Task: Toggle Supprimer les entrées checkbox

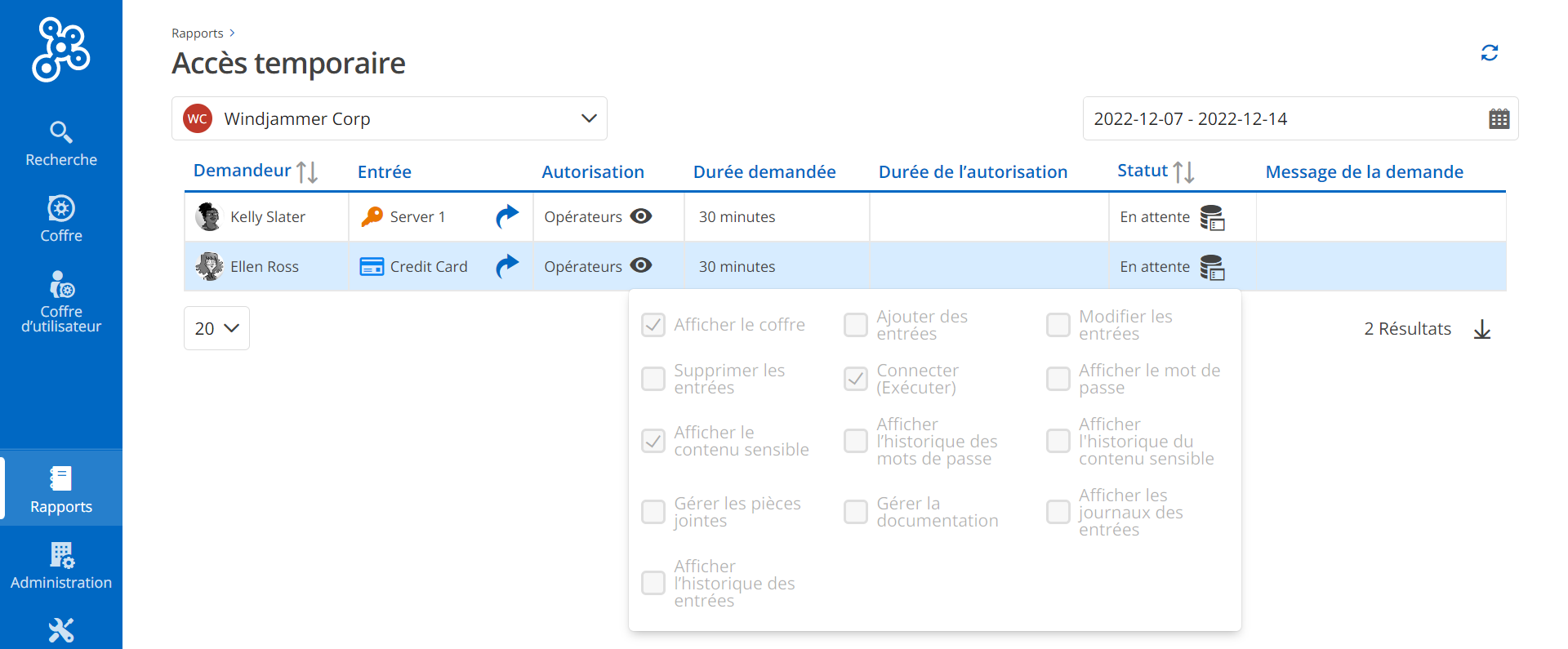Action: 653,379
